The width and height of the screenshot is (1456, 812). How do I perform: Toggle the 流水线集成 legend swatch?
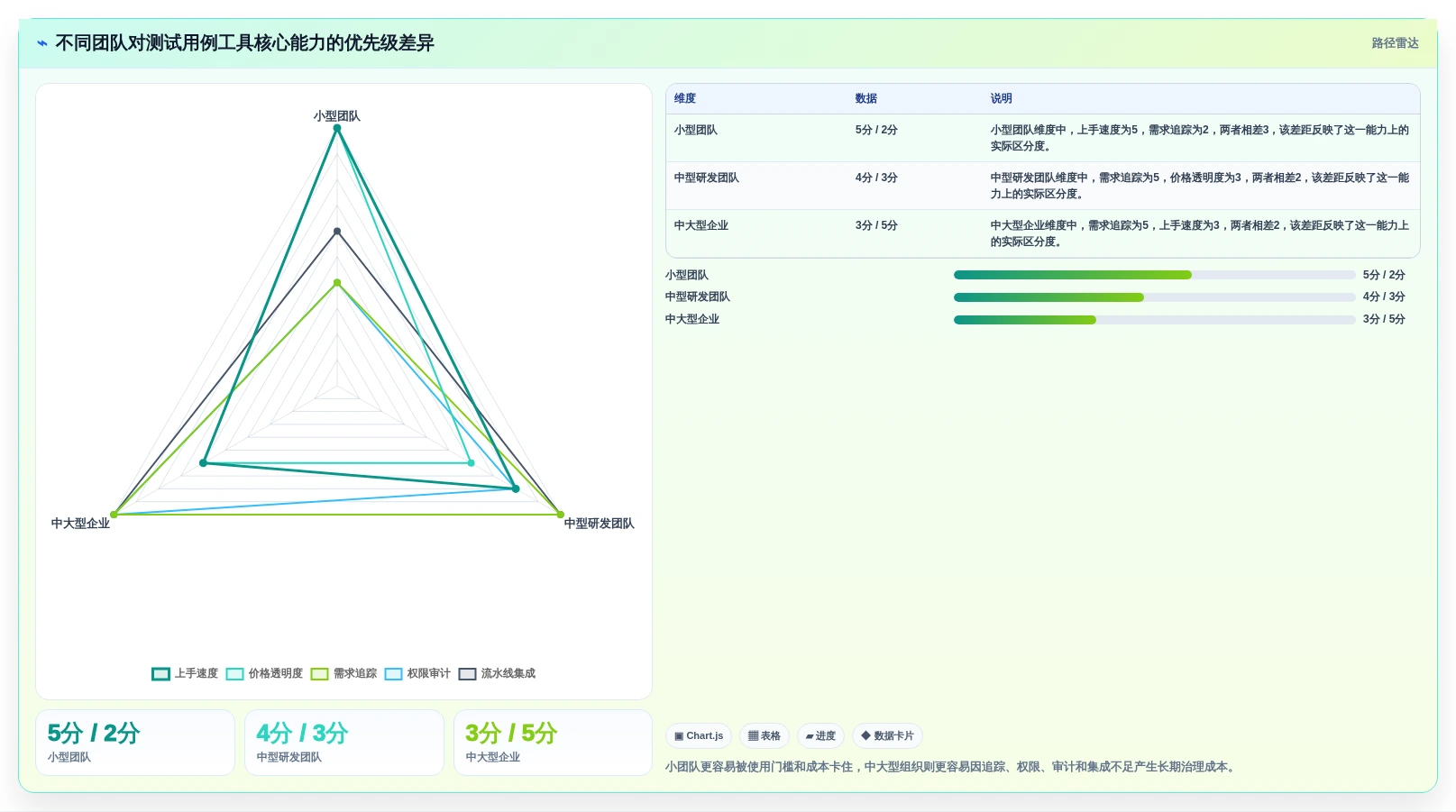tap(467, 674)
